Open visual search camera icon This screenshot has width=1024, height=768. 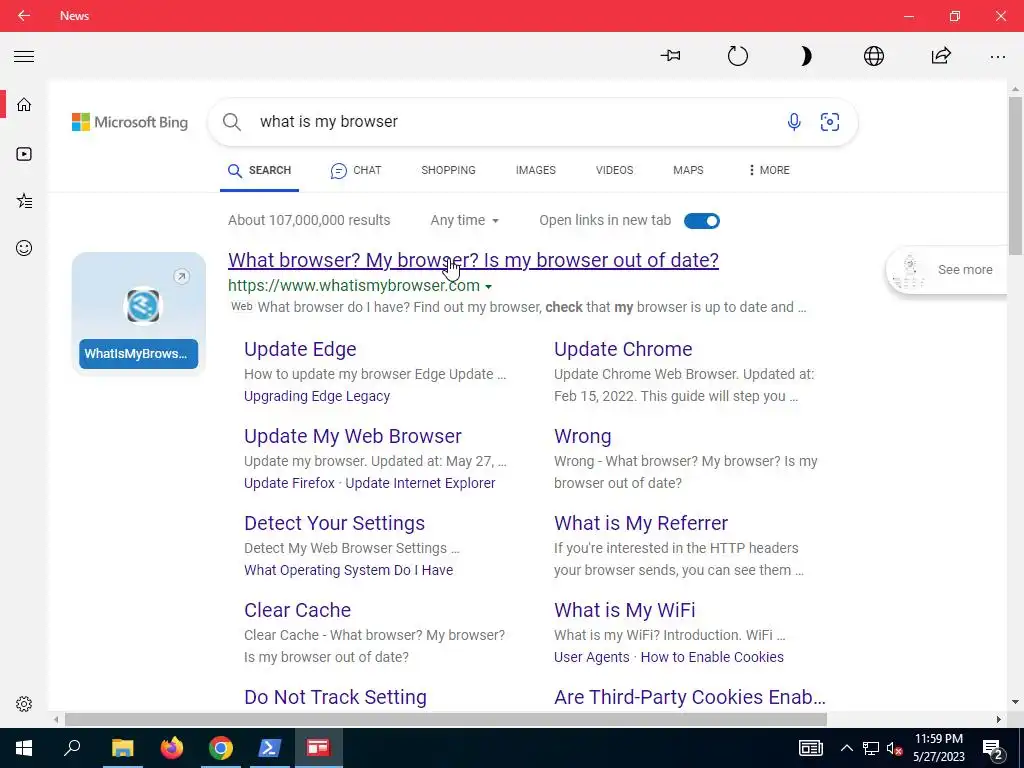[830, 122]
